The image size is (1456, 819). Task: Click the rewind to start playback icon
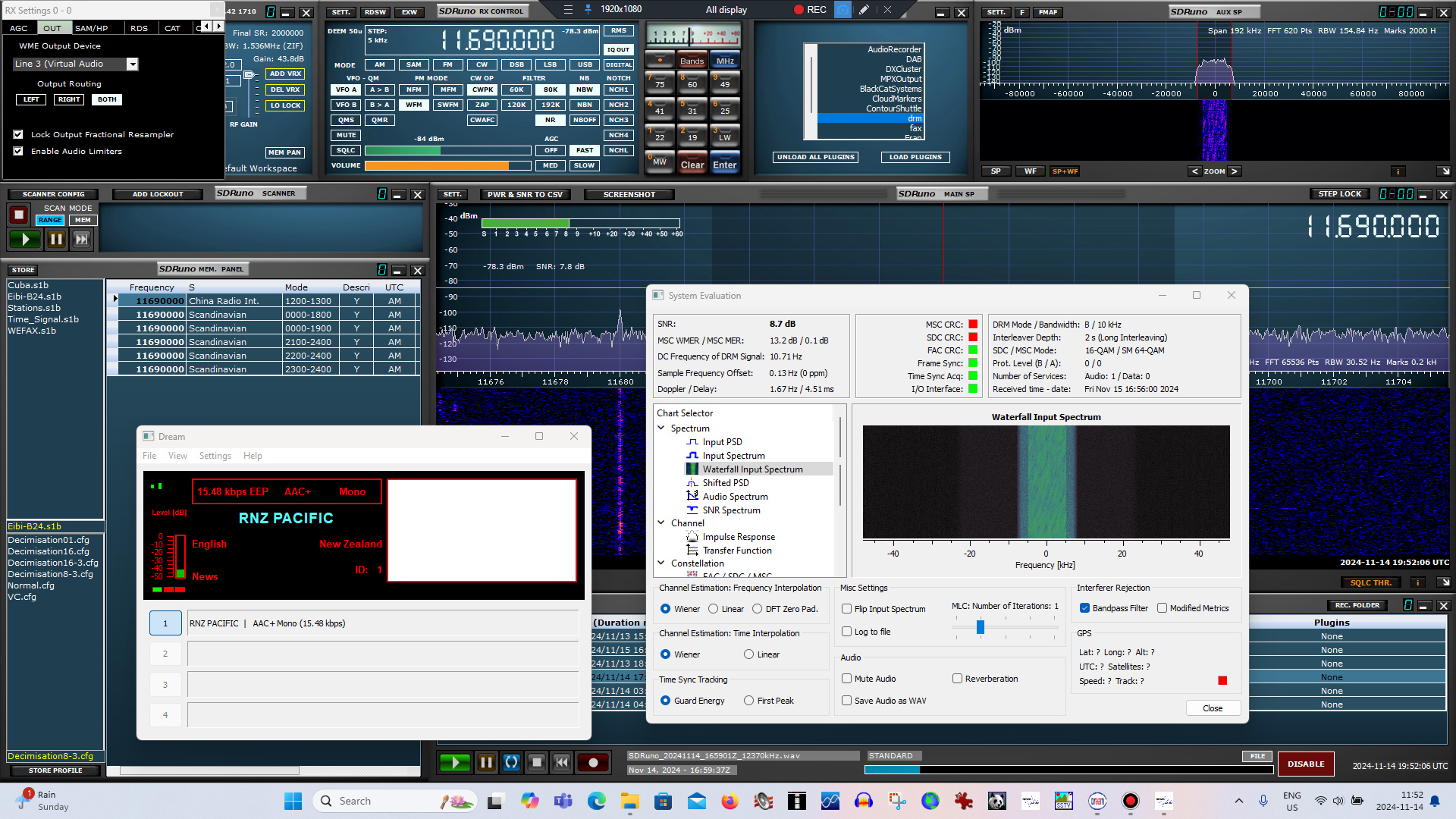(x=562, y=762)
